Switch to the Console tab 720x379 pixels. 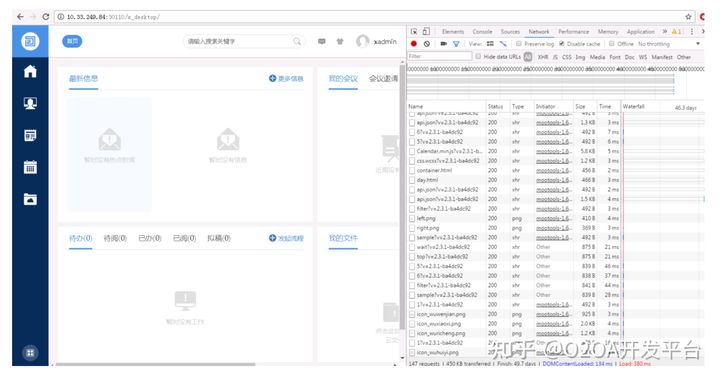click(482, 32)
